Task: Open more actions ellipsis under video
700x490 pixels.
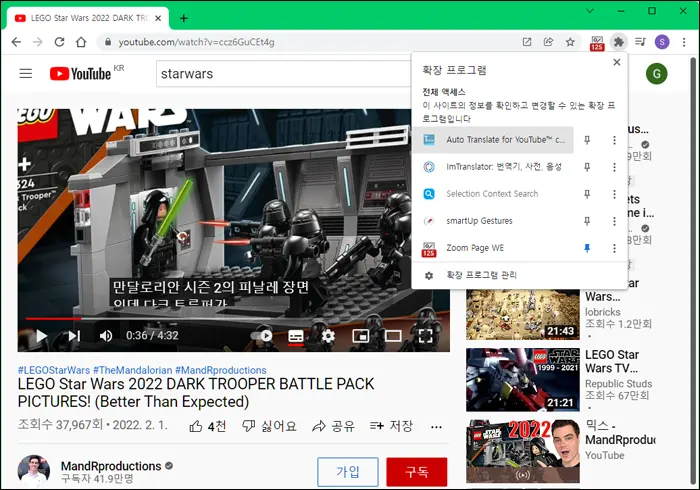Action: coord(436,427)
